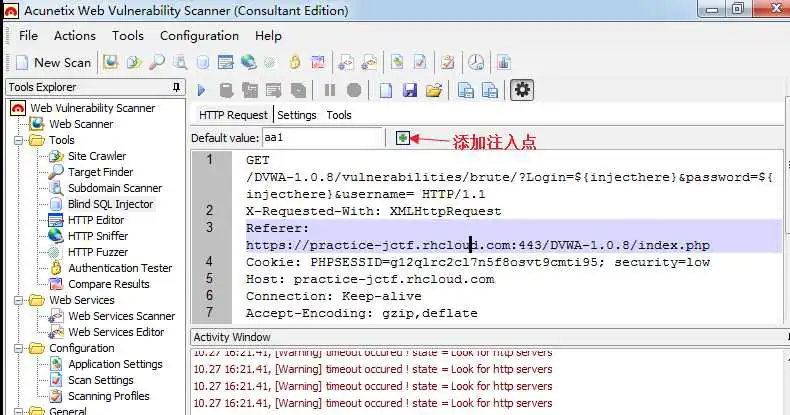The image size is (790, 415).
Task: Switch to the HTTP Request tab
Action: [x=233, y=115]
